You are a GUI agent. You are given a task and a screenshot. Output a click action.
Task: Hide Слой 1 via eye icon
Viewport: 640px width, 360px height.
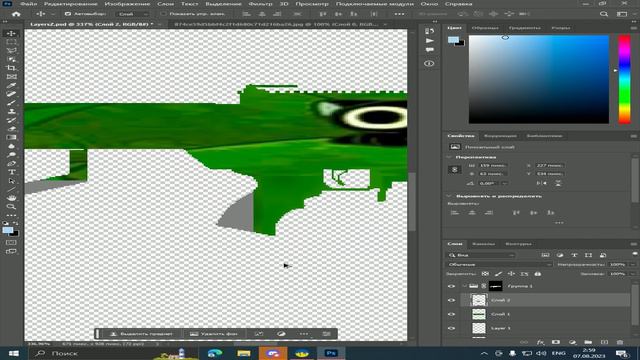coord(451,314)
